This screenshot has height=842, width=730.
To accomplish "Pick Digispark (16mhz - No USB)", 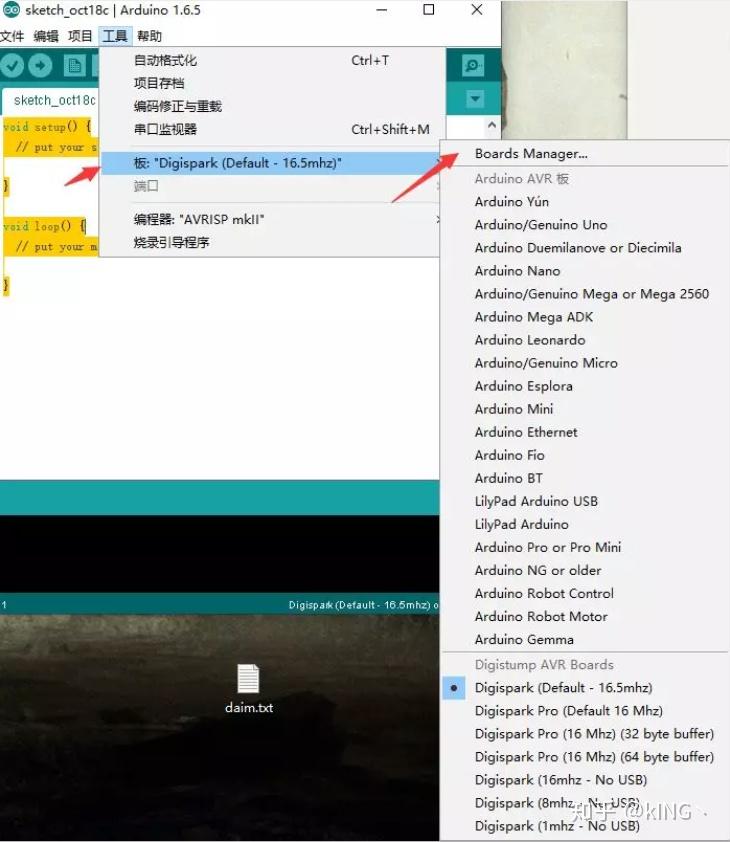I will (584, 780).
